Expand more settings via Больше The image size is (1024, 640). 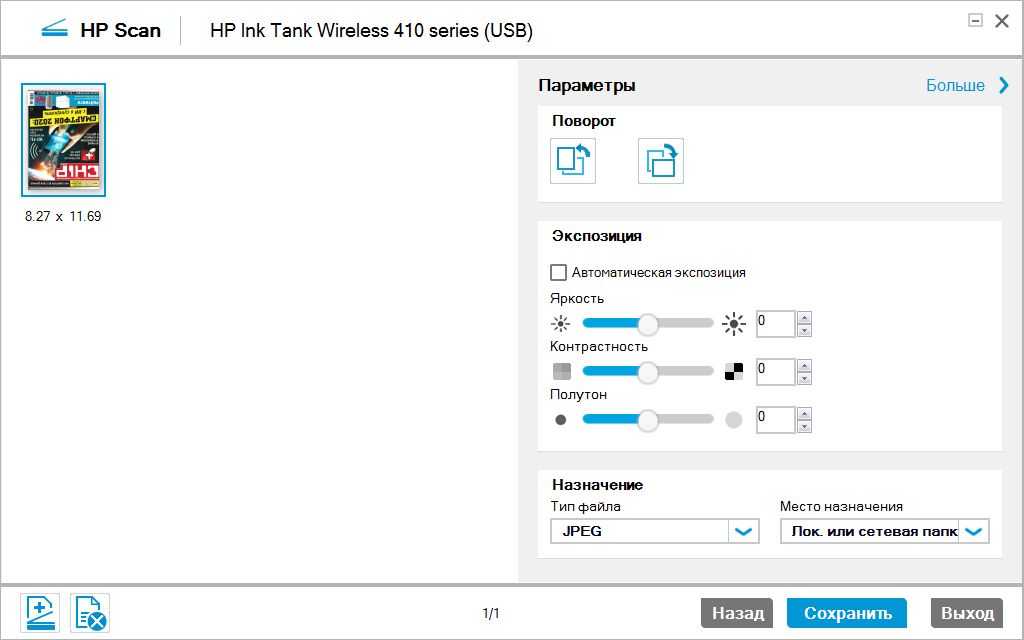coord(968,86)
